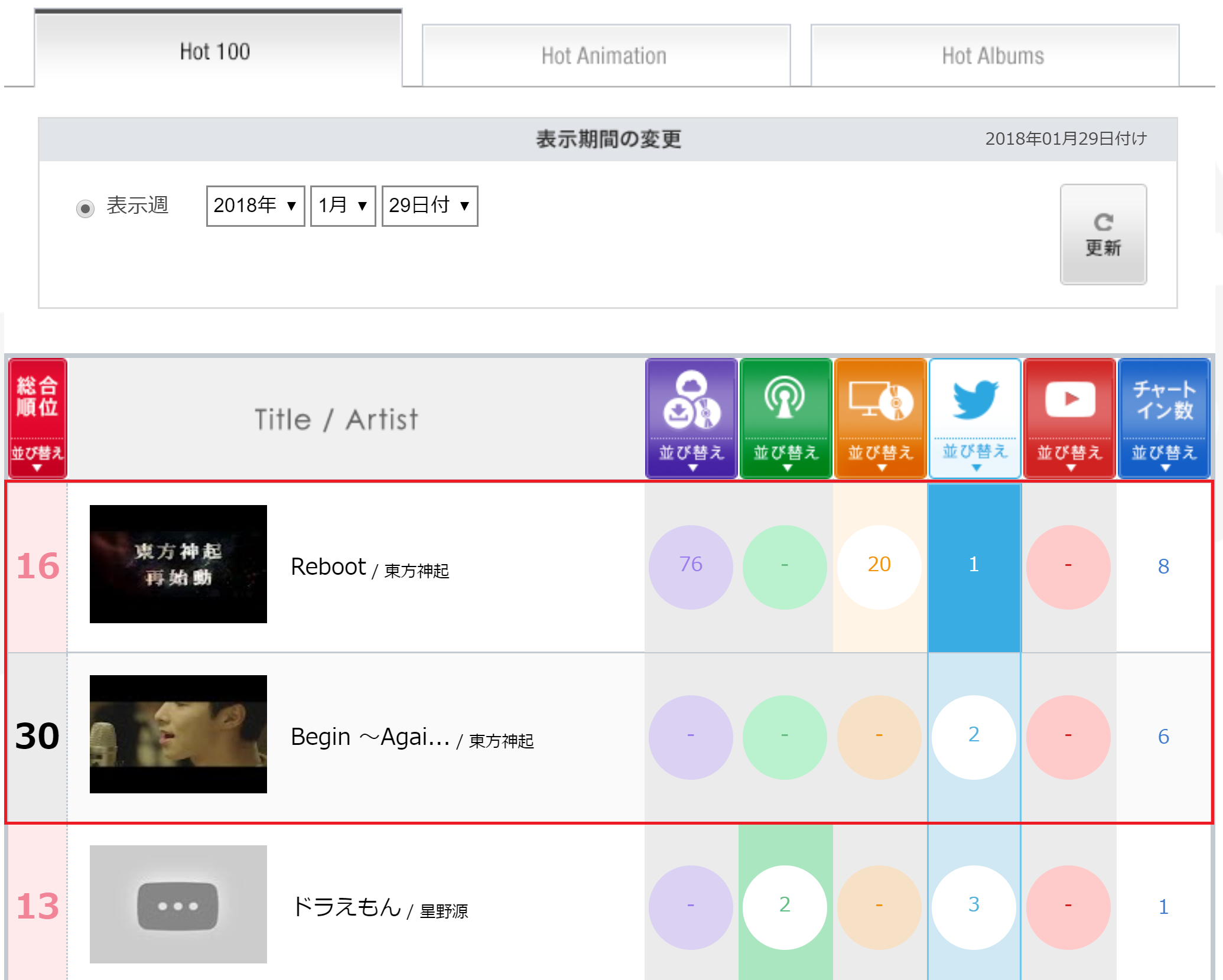This screenshot has height=980, width=1223.
Task: Sort by CD lookup icon column
Action: point(880,418)
